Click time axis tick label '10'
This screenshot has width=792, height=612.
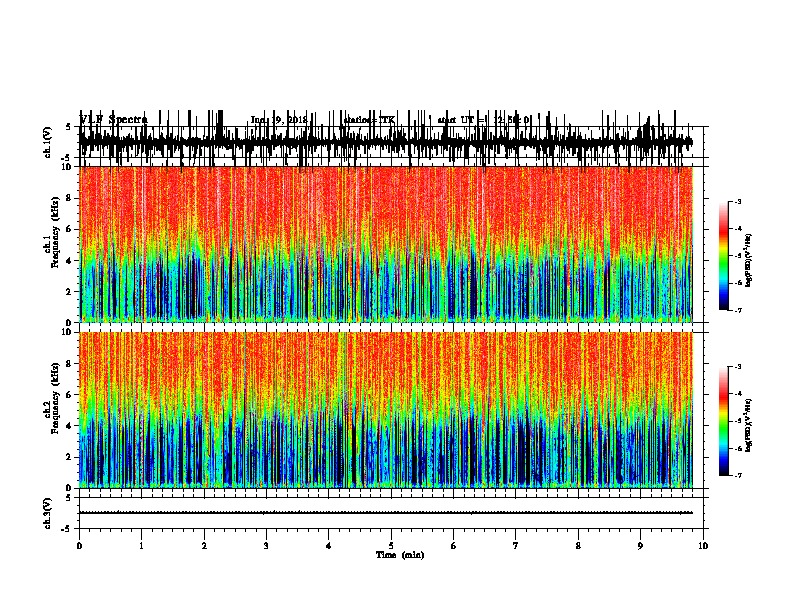pyautogui.click(x=703, y=546)
